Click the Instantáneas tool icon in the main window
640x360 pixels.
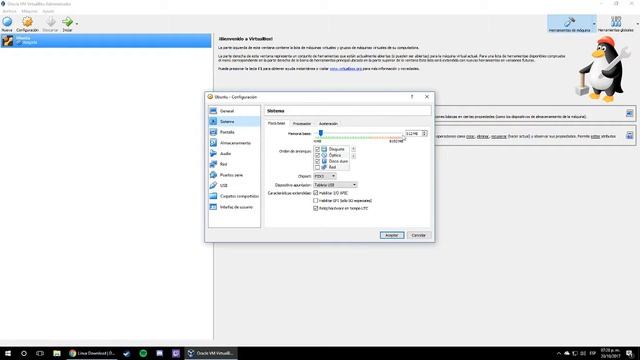(x=629, y=135)
